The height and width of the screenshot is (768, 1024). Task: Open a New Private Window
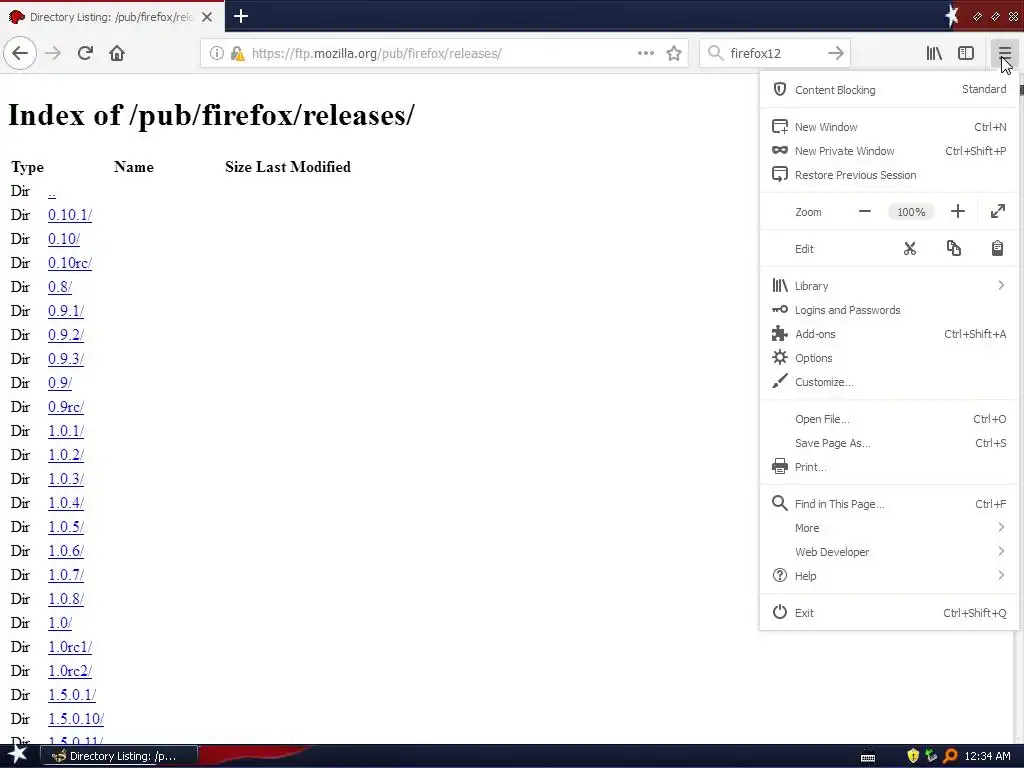(889, 151)
